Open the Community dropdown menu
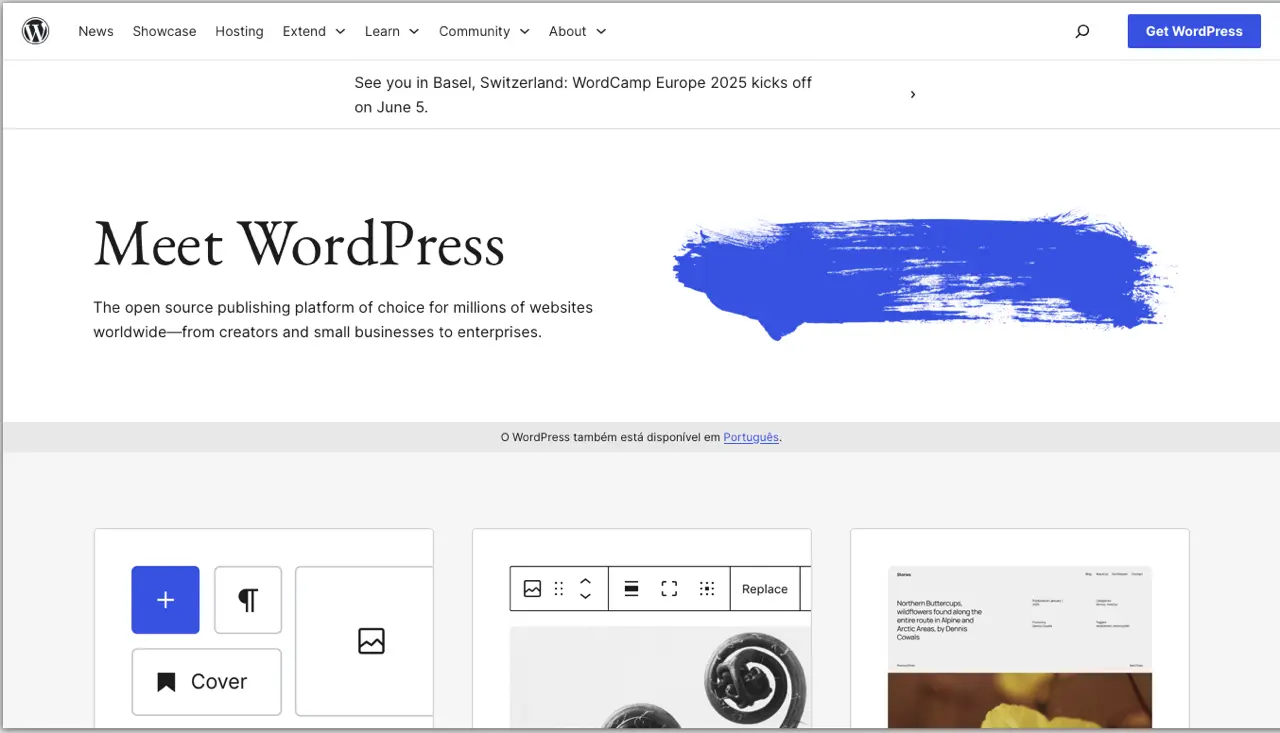 tap(484, 31)
